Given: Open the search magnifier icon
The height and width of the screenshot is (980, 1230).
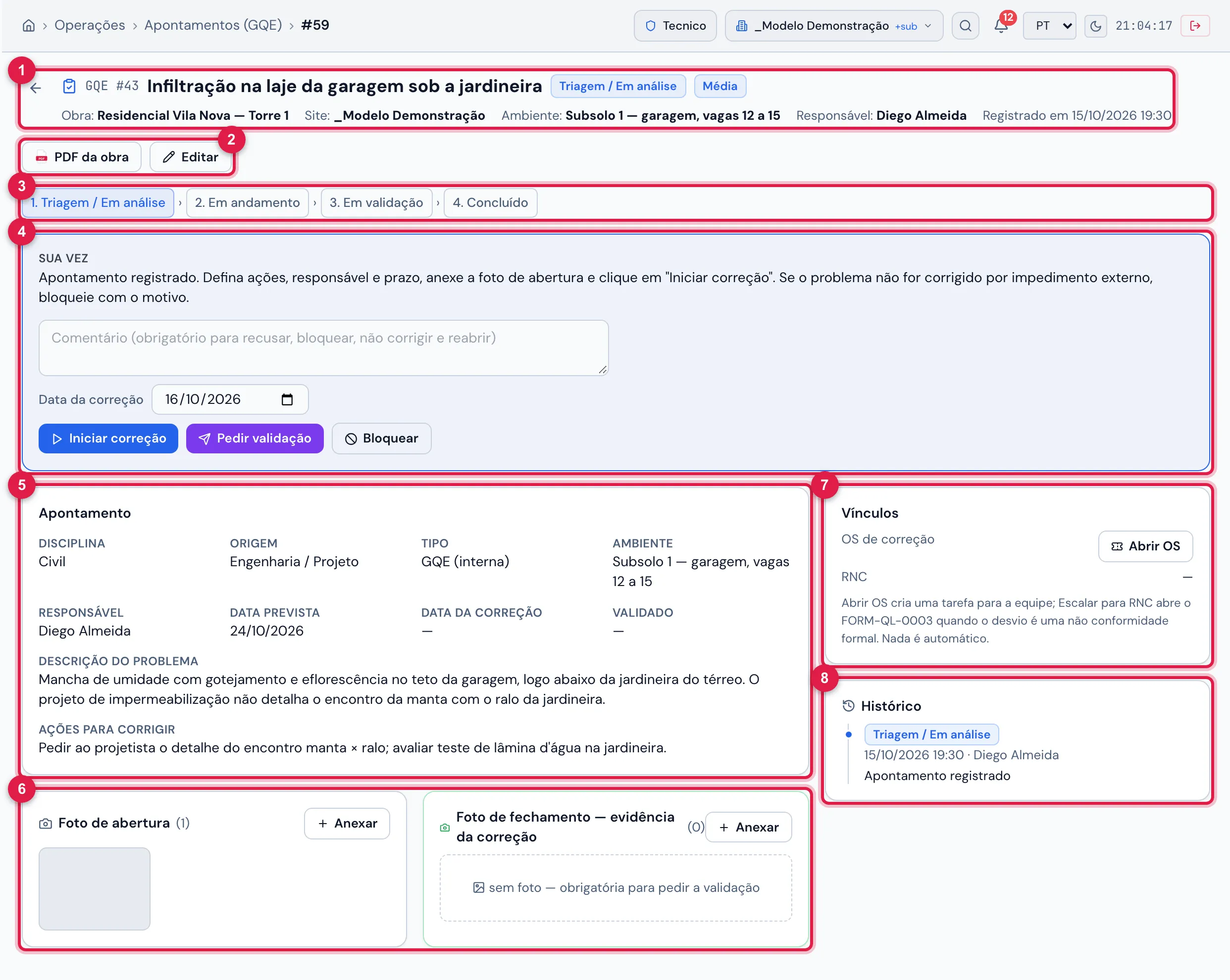Looking at the screenshot, I should tap(965, 26).
